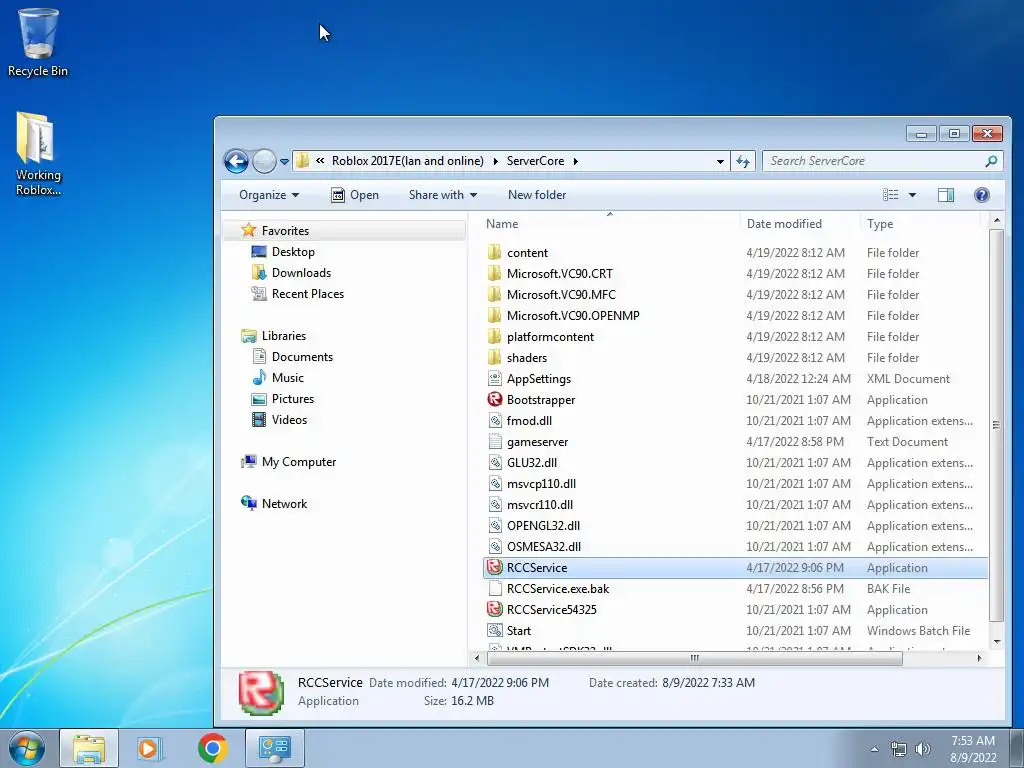Viewport: 1024px width, 768px height.
Task: Open the Windows Start menu orb
Action: click(x=27, y=748)
